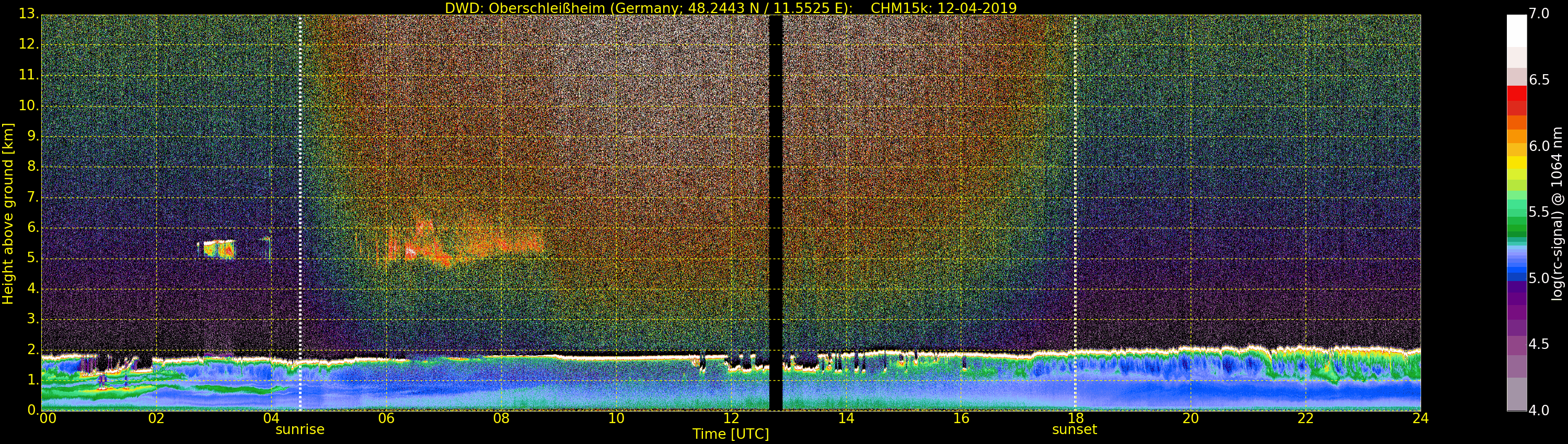The image size is (1568, 444).
Task: Click the white segment at colorbar top
Action: click(1516, 31)
